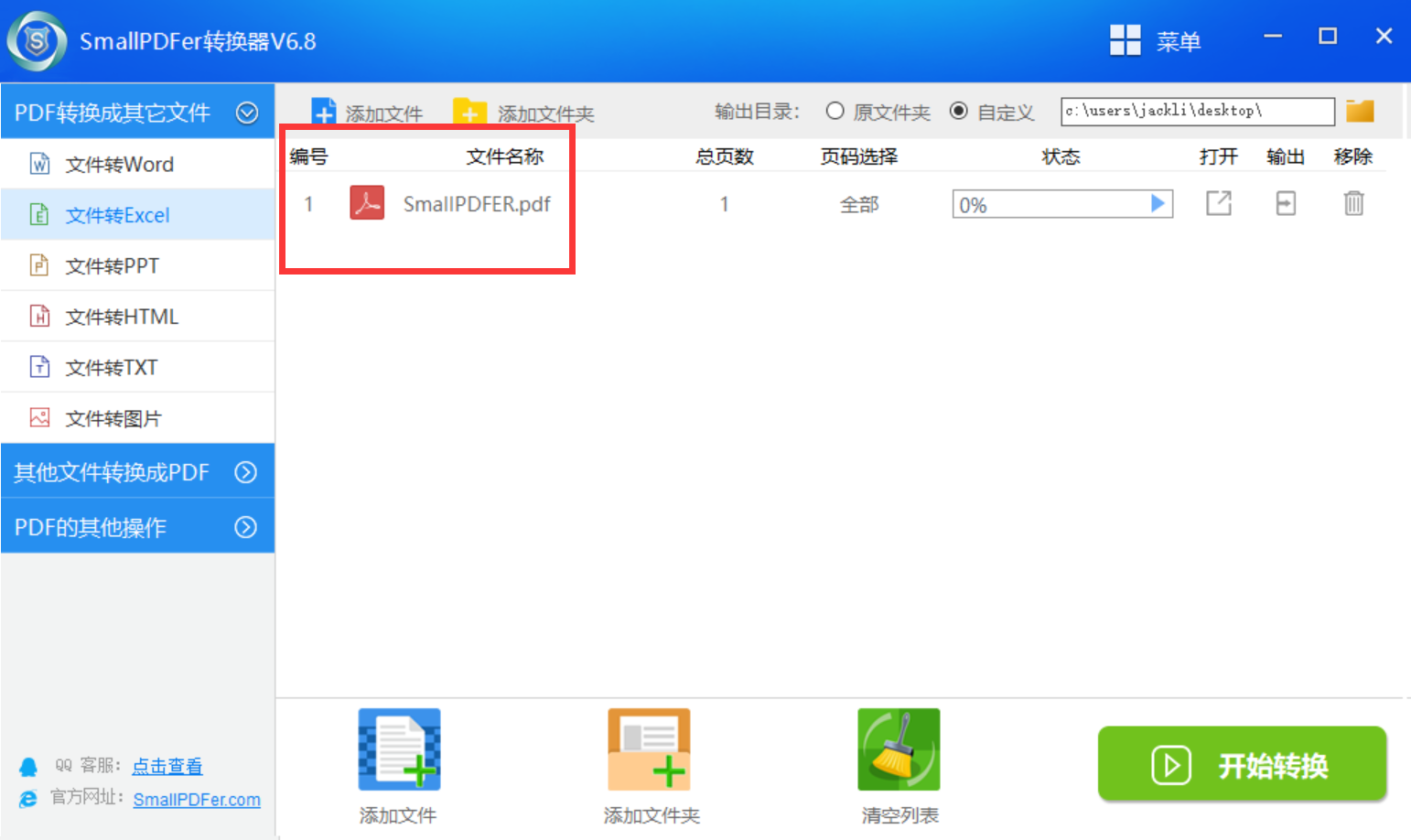Choose 文件转Word conversion
The image size is (1411, 840).
click(138, 164)
